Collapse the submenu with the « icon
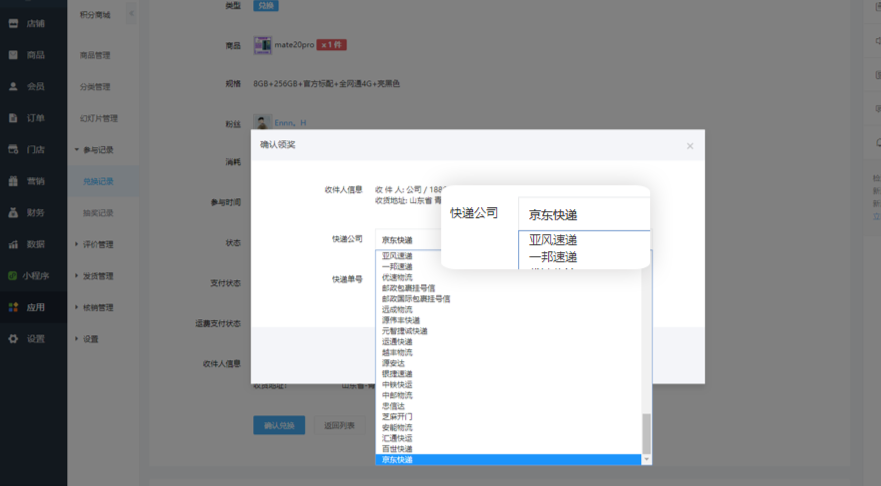The width and height of the screenshot is (881, 486). pos(131,13)
